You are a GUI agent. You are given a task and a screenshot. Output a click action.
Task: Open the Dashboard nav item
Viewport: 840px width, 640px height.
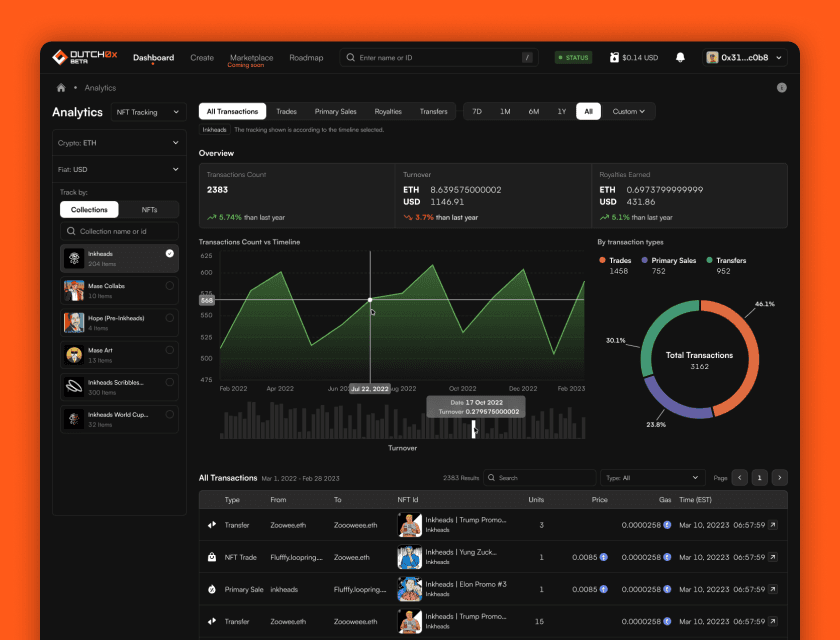[153, 57]
